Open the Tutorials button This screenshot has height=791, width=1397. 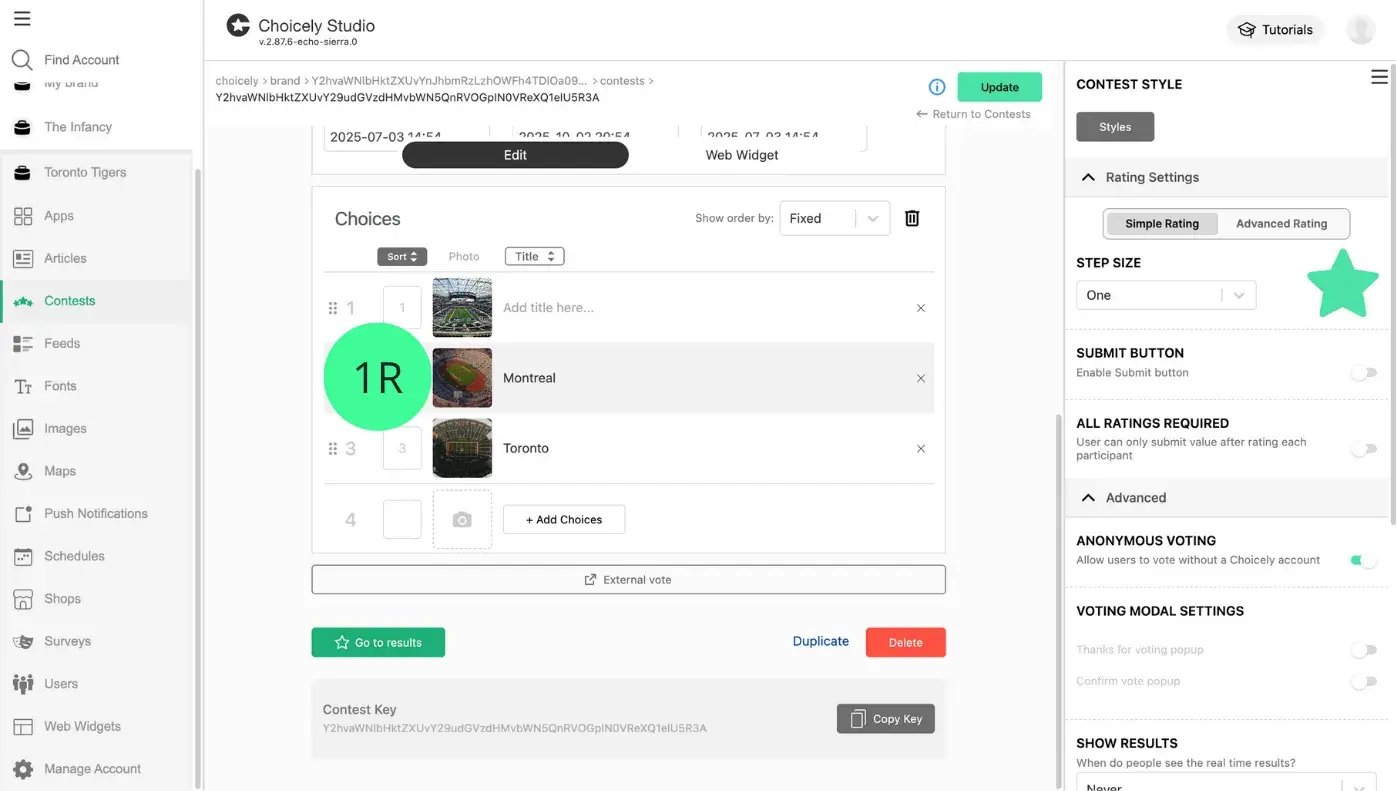1276,30
